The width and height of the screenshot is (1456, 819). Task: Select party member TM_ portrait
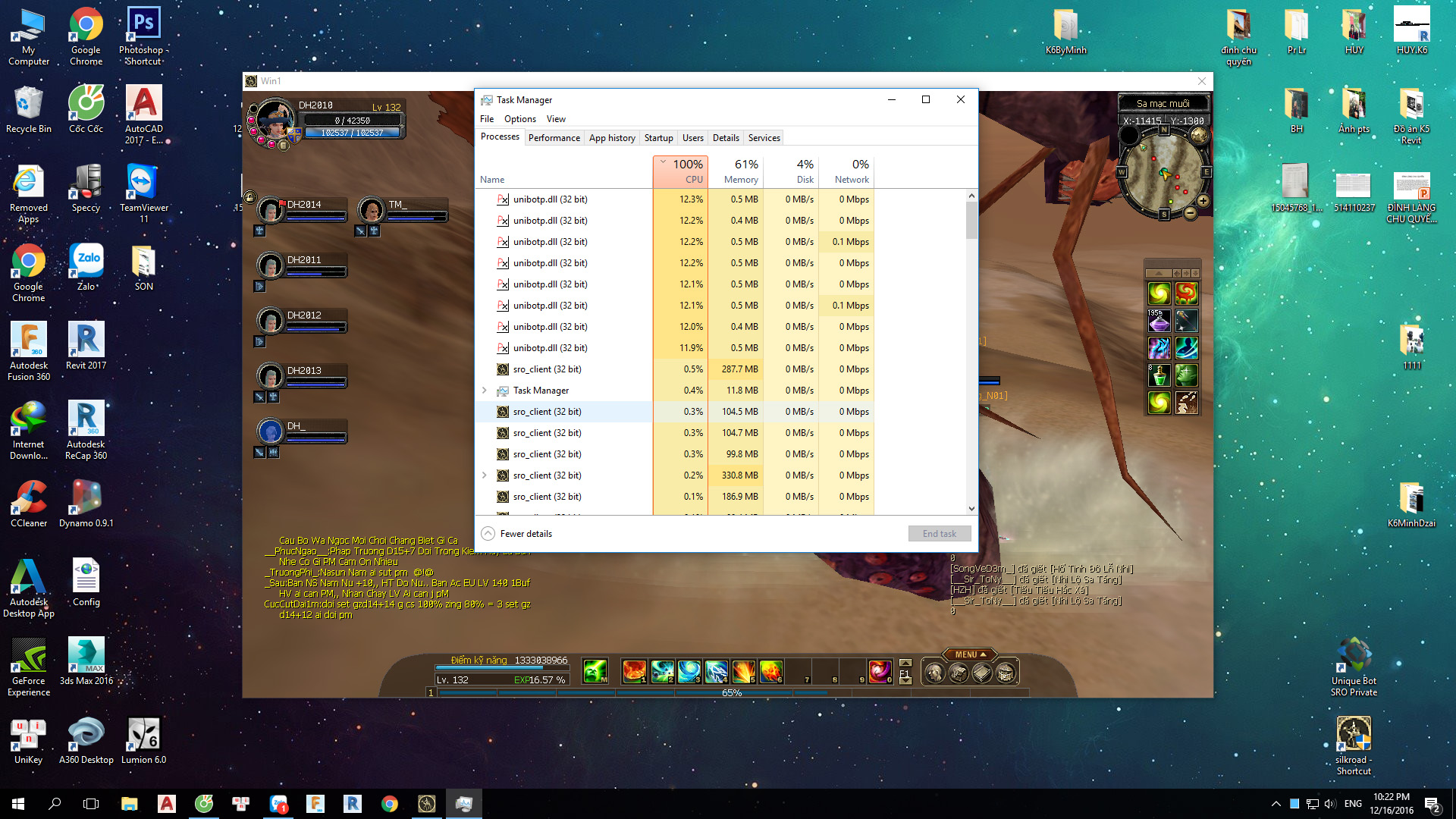click(372, 210)
